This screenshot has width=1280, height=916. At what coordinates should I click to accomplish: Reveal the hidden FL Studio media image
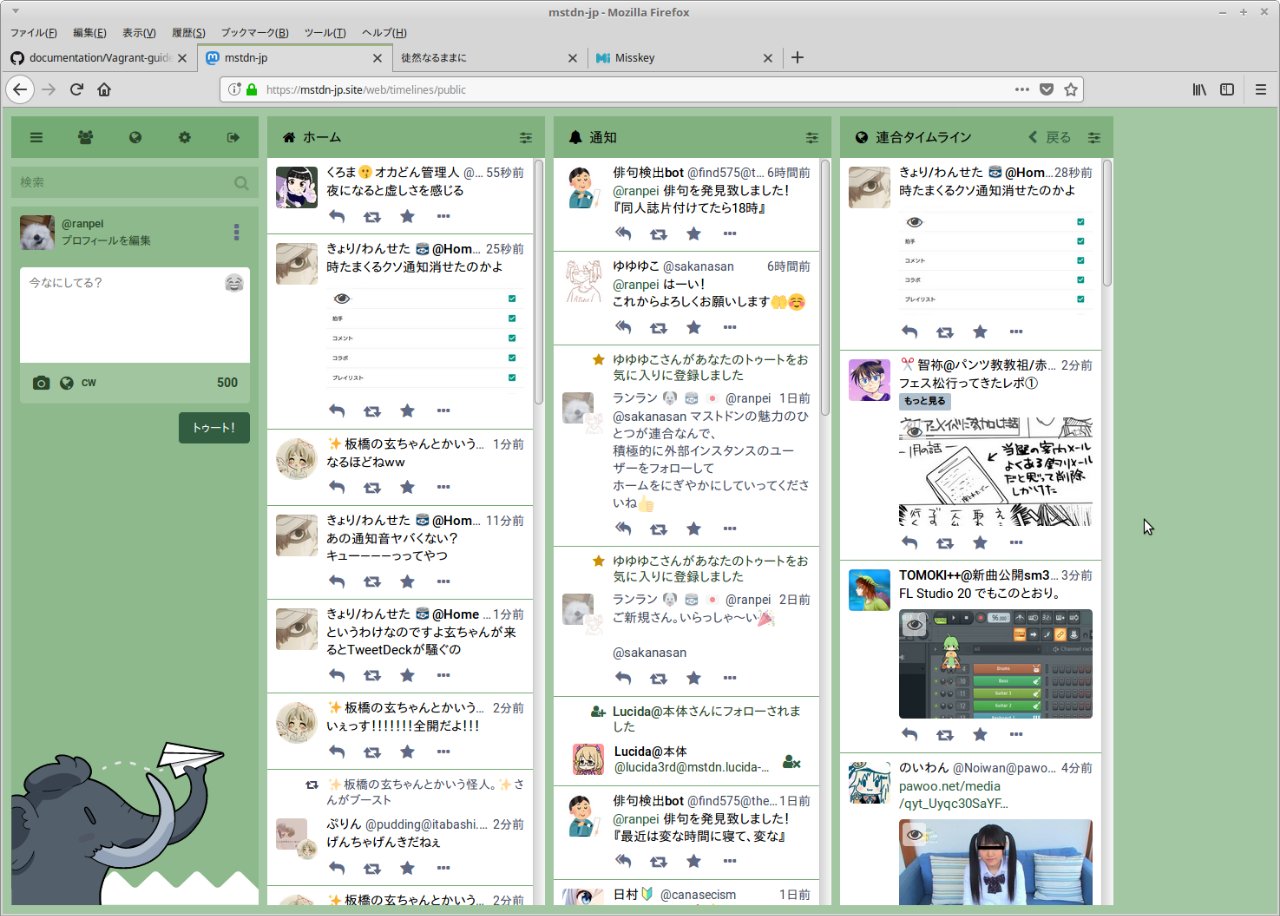point(914,625)
